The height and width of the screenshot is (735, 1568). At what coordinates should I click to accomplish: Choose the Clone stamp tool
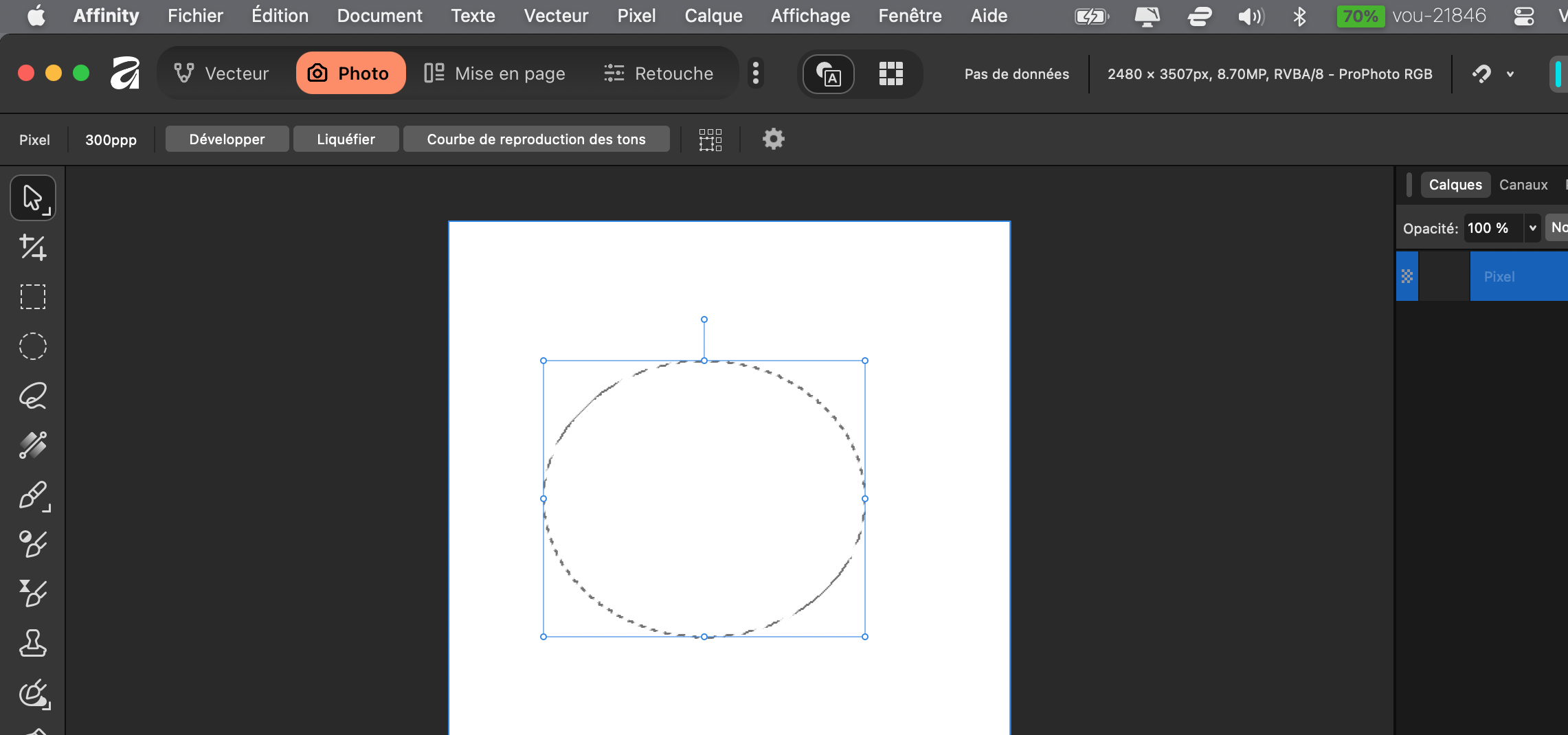tap(32, 643)
